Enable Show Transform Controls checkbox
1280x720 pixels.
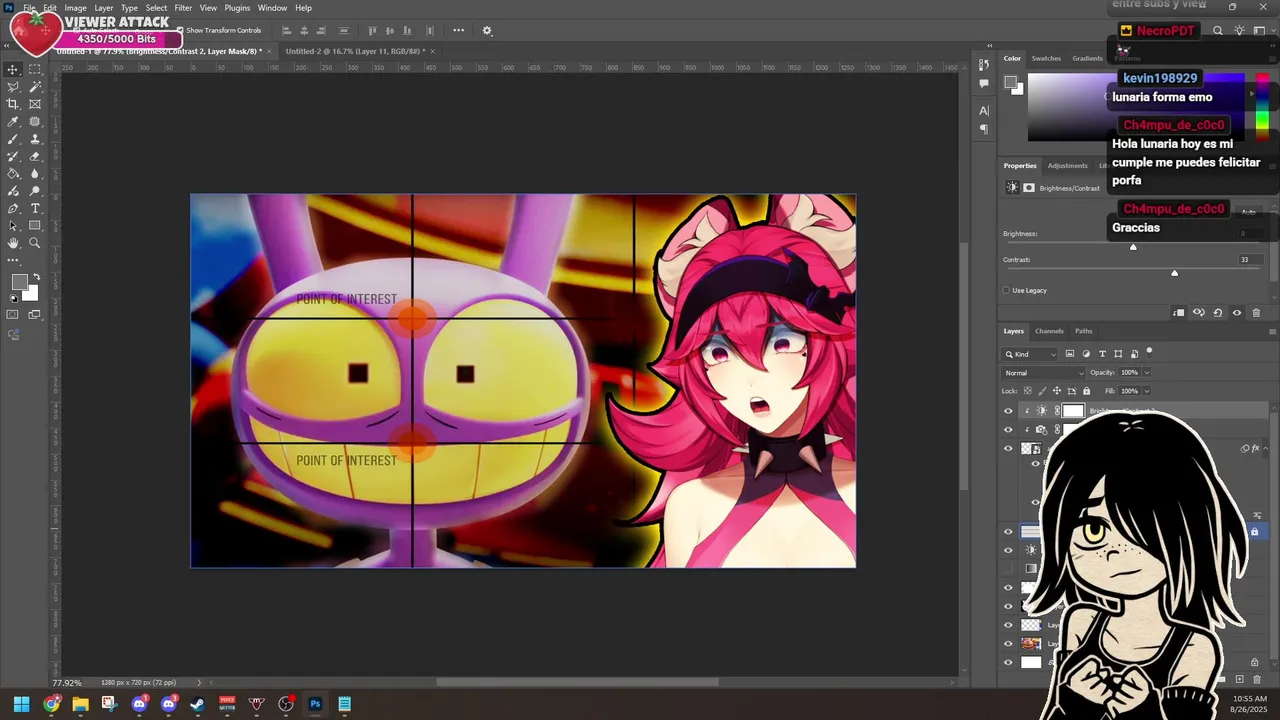[x=180, y=30]
